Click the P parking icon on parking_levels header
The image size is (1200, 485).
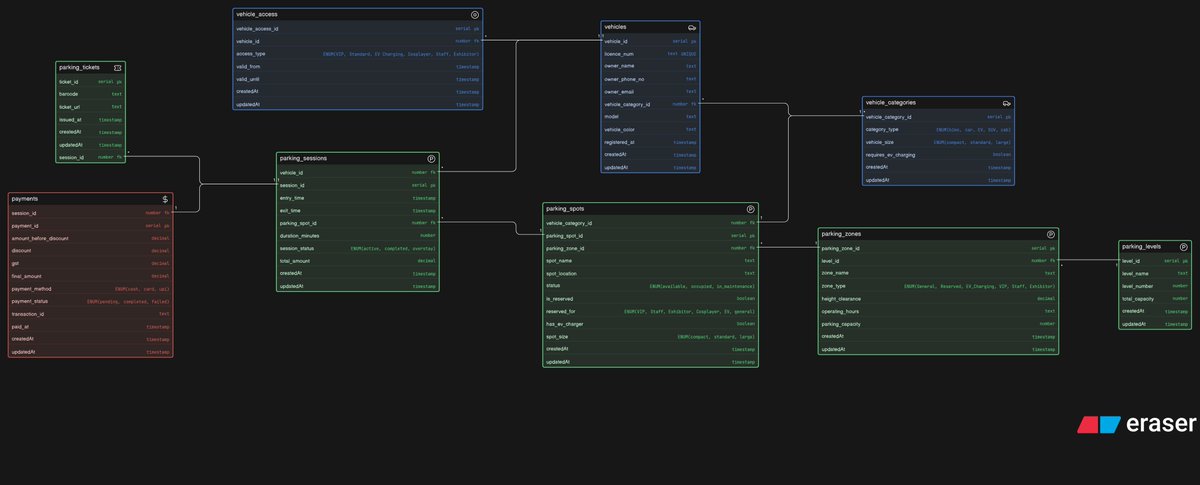[1184, 246]
